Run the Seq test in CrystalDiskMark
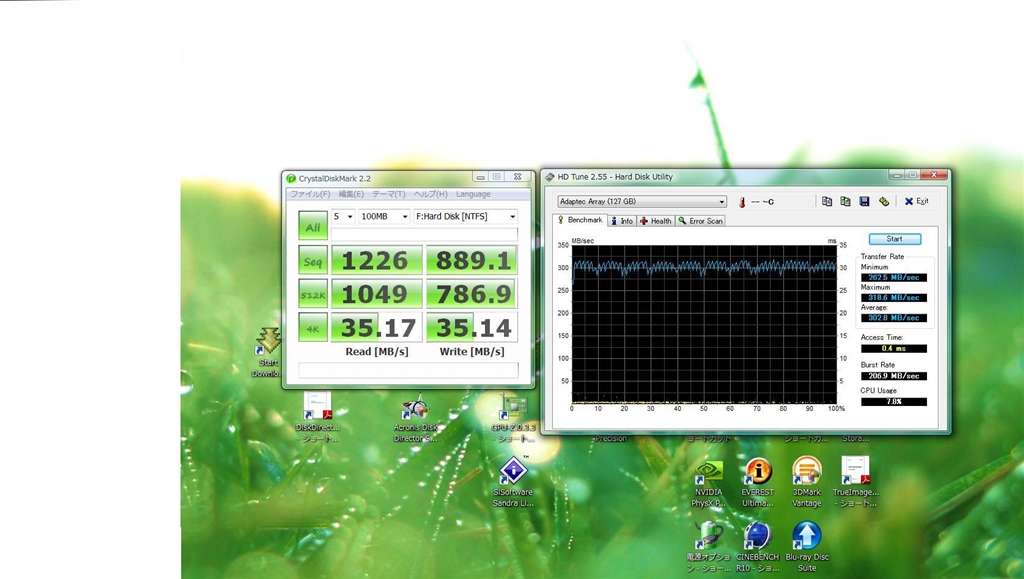 313,260
